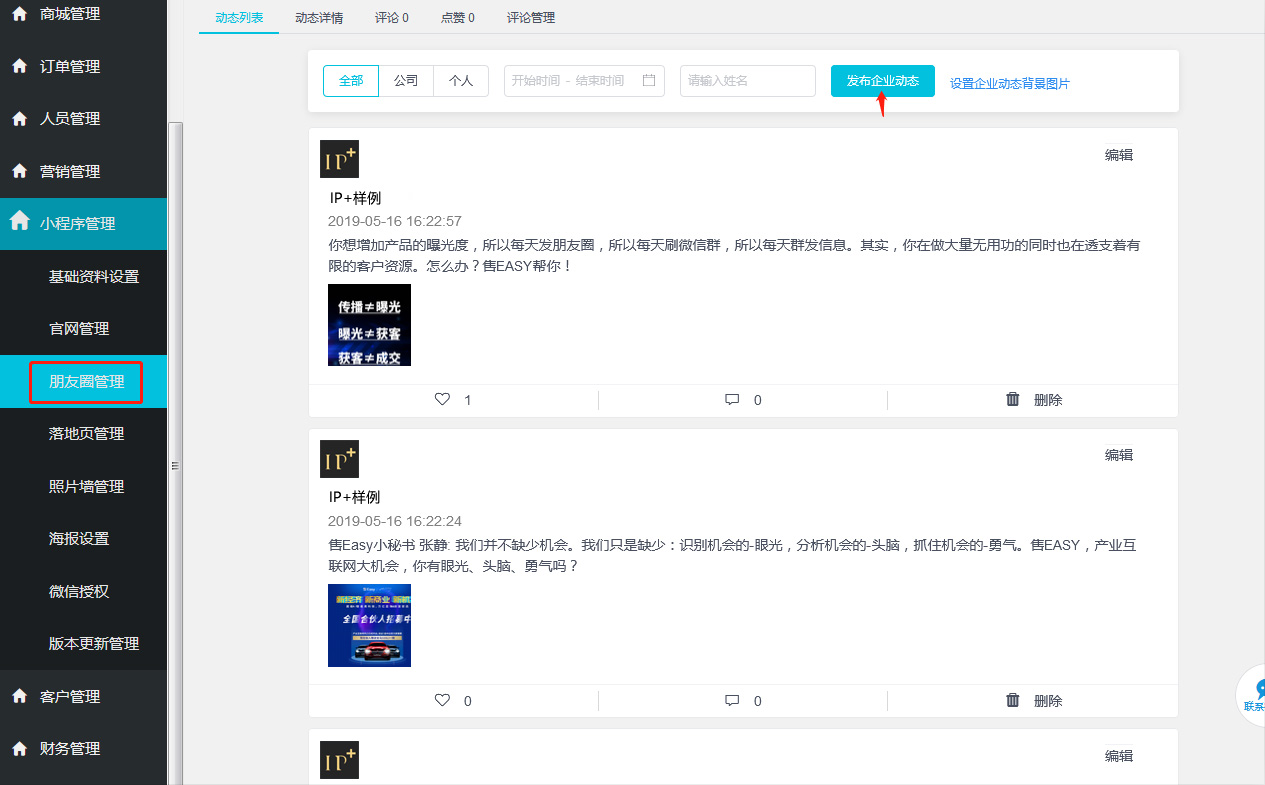
Task: Click the calendar icon in date range field
Action: click(x=649, y=81)
